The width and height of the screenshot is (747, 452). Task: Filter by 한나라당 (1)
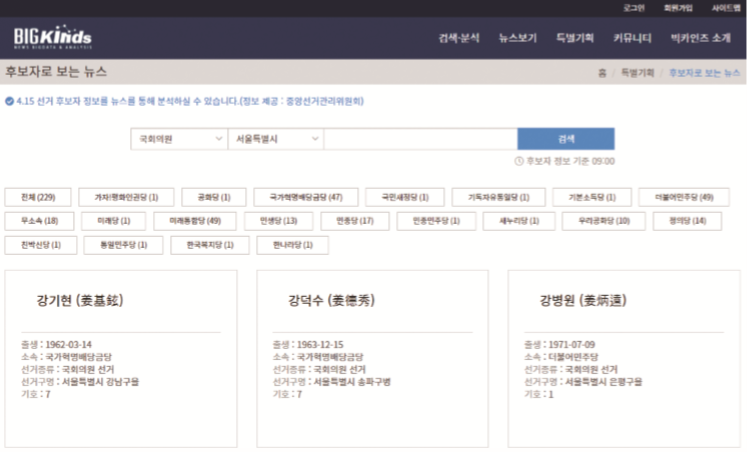tap(293, 245)
